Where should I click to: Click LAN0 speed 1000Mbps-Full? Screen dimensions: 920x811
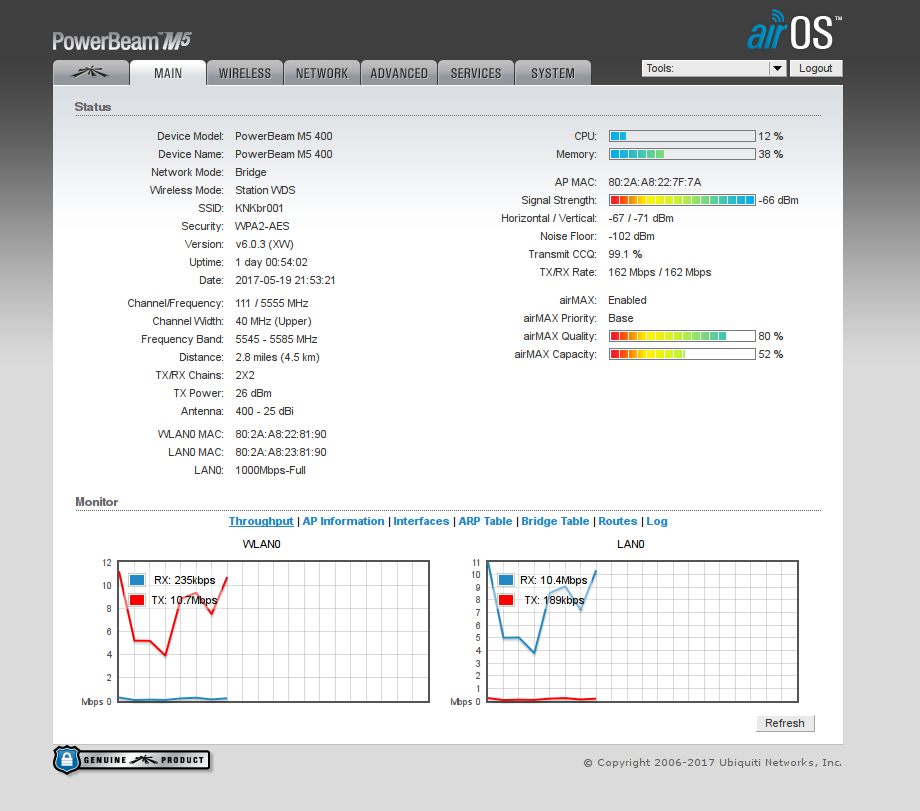(x=270, y=470)
